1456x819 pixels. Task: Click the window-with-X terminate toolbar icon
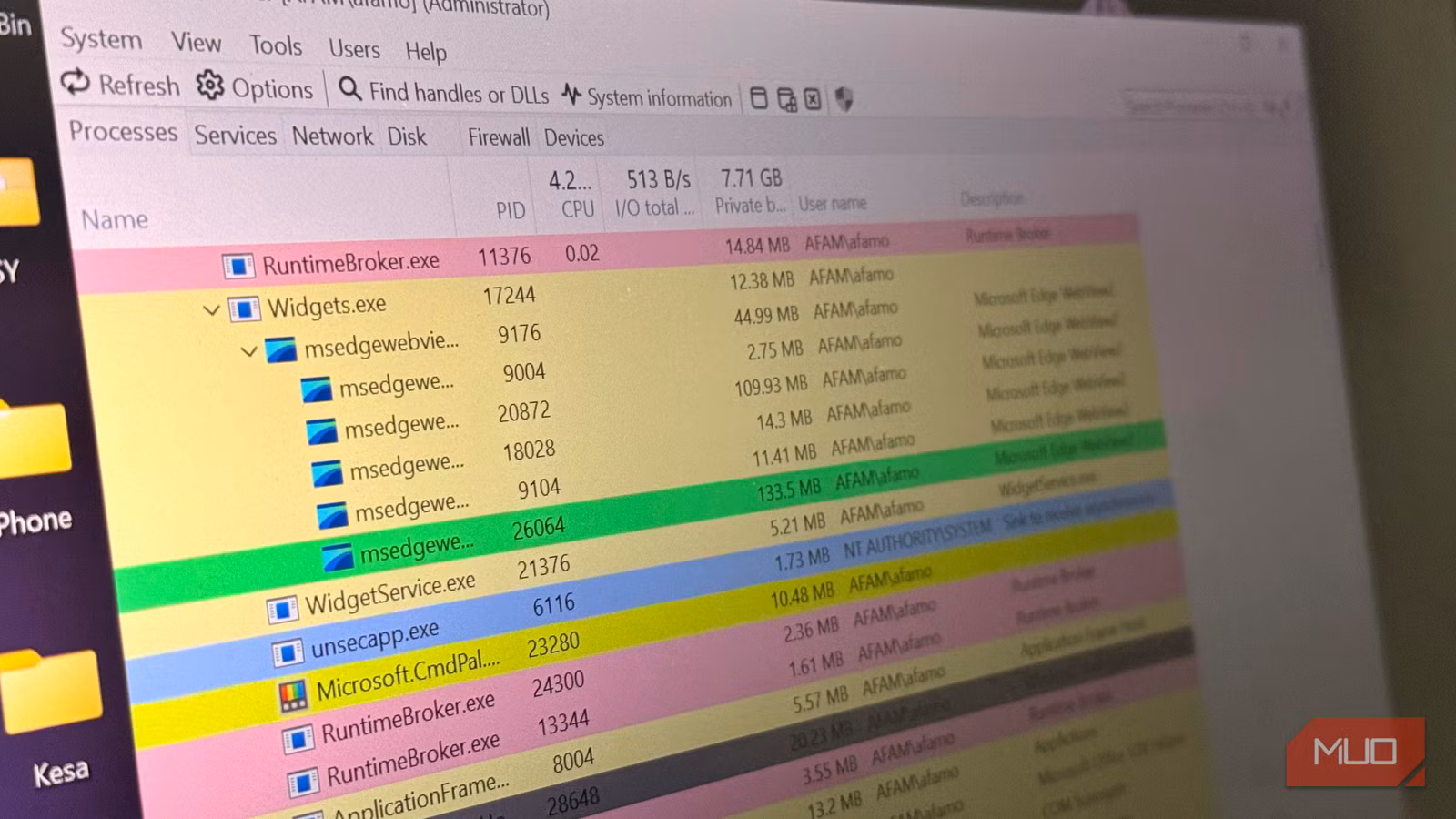(x=813, y=99)
